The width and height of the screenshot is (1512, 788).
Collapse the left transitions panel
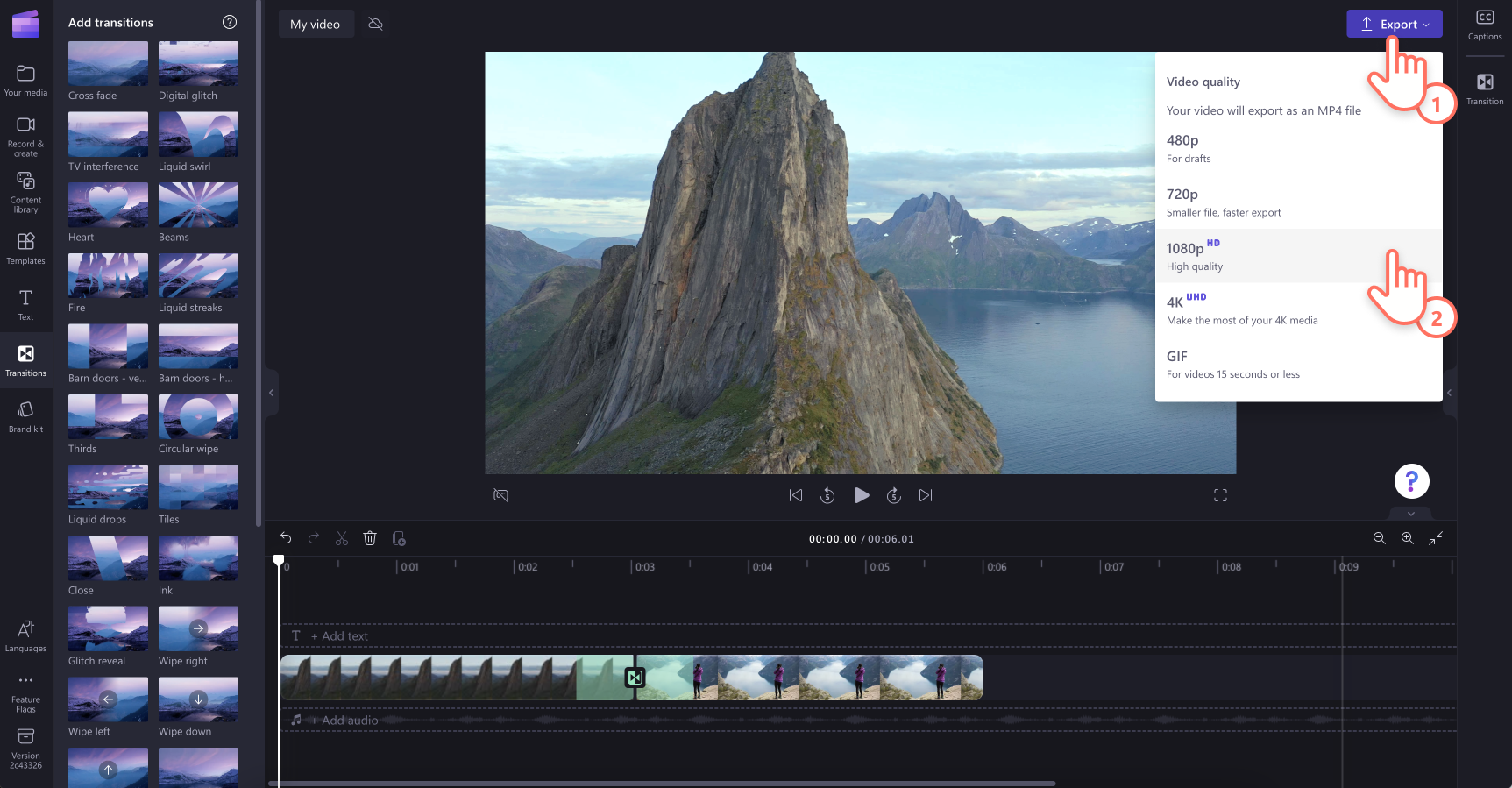(x=271, y=393)
